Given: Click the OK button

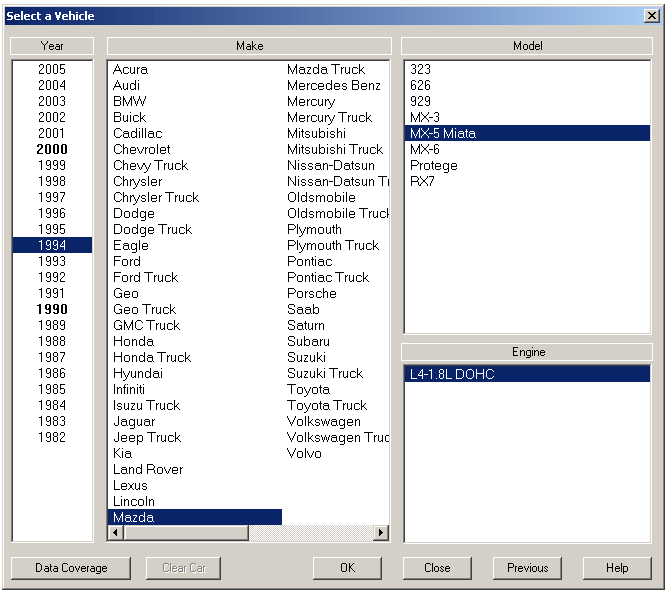Looking at the screenshot, I should point(347,568).
